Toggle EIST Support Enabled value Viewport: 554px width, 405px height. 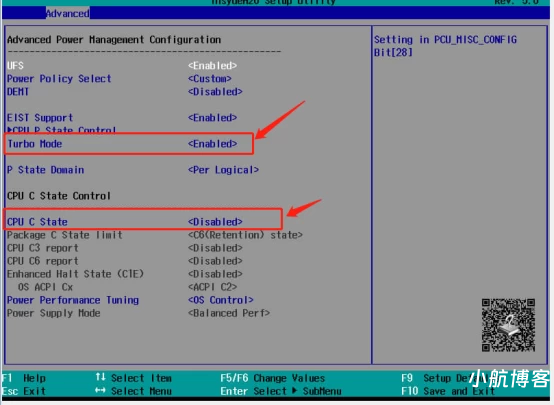[212, 118]
